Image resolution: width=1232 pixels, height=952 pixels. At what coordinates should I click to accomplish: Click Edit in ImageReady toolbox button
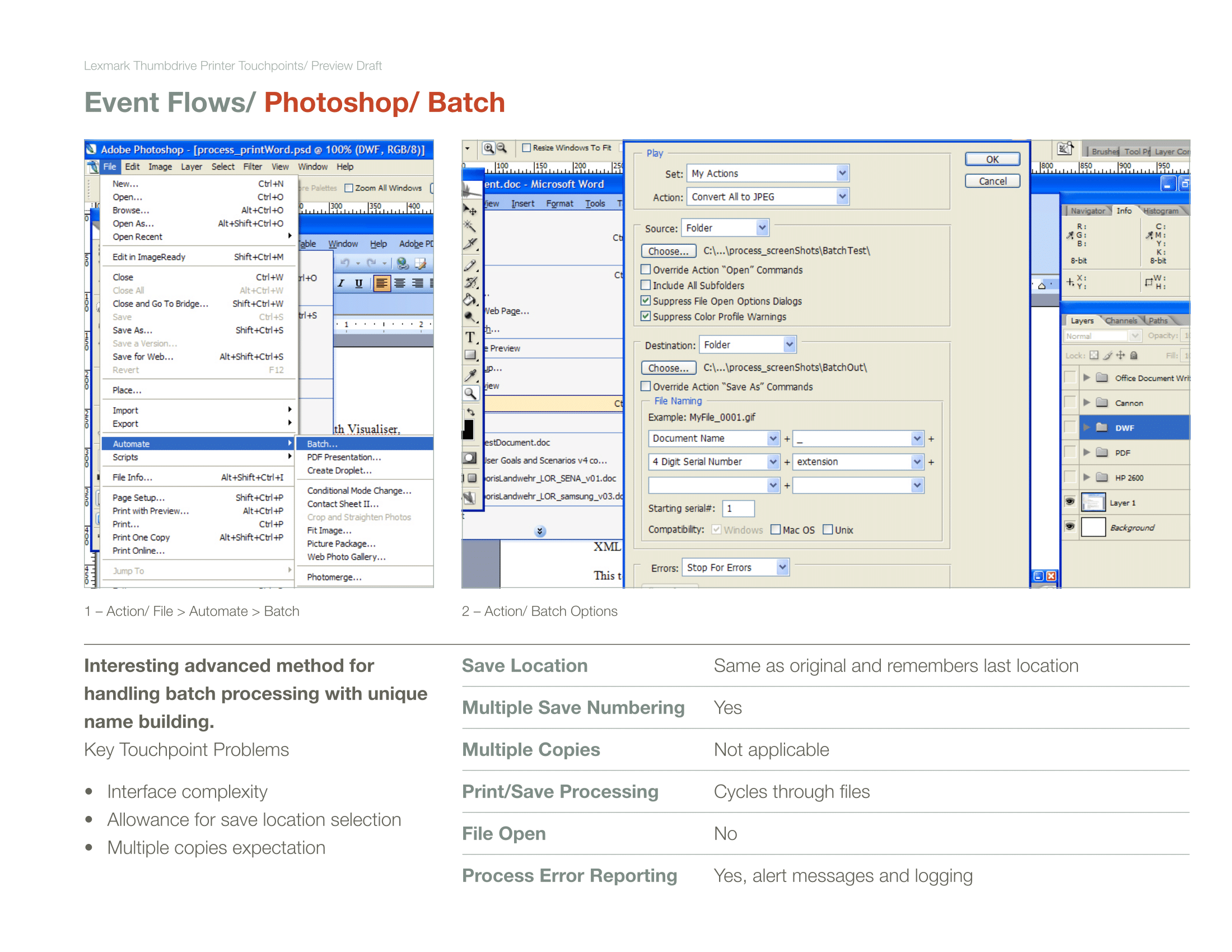coord(469,497)
